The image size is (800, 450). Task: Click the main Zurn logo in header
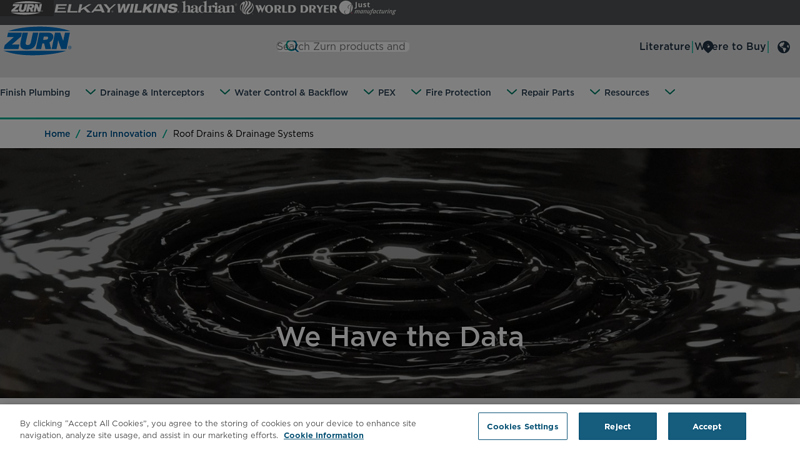click(x=36, y=41)
